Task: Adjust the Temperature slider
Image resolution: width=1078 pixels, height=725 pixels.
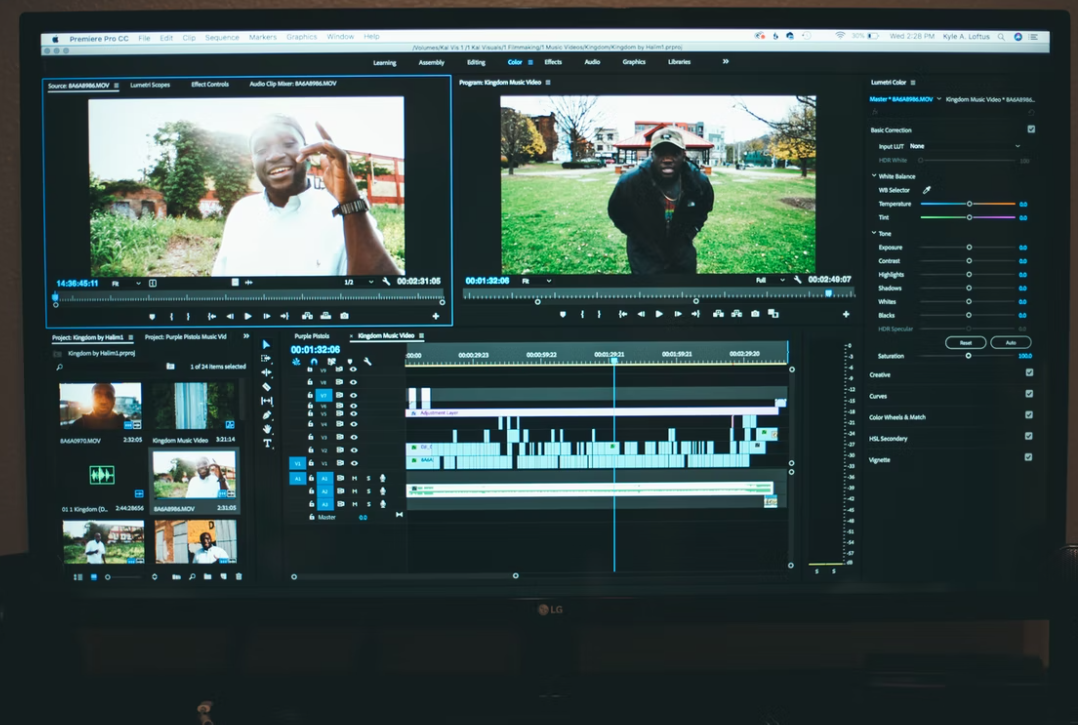Action: click(x=968, y=204)
